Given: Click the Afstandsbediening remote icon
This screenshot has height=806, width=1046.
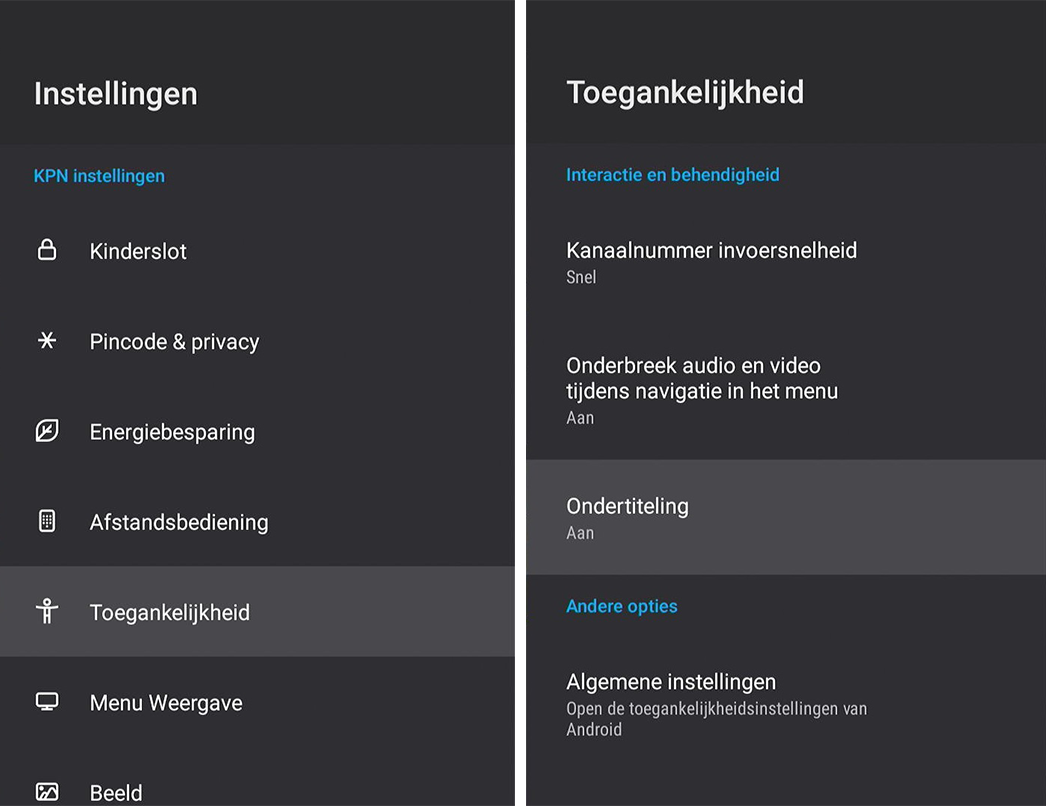Looking at the screenshot, I should 47,521.
